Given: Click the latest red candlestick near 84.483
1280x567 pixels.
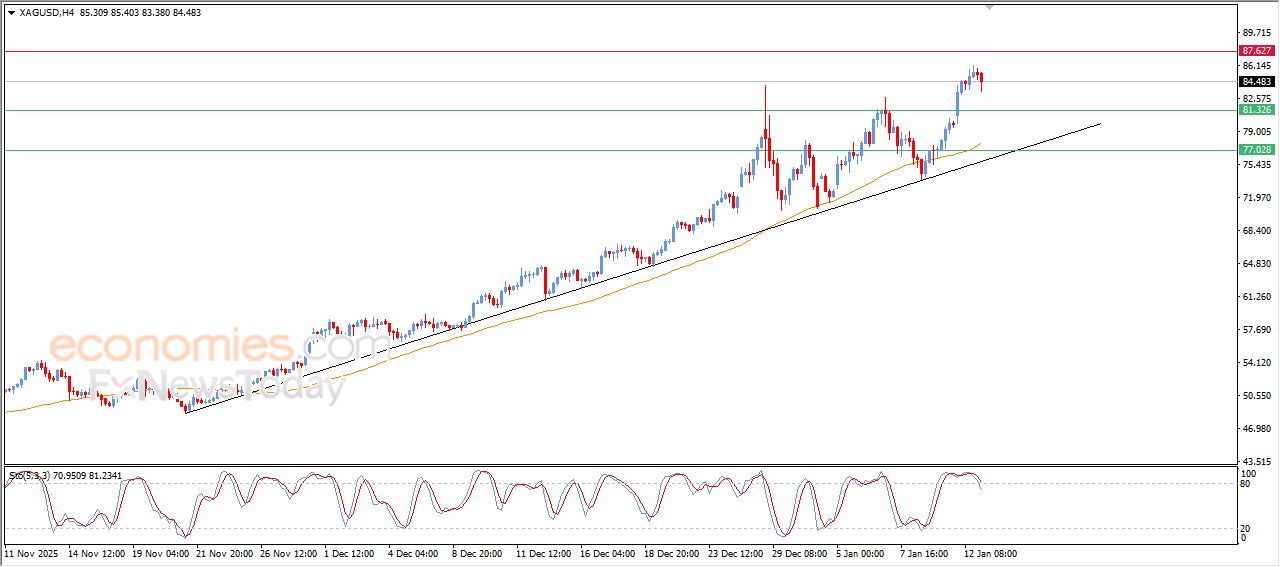Looking at the screenshot, I should pos(981,79).
